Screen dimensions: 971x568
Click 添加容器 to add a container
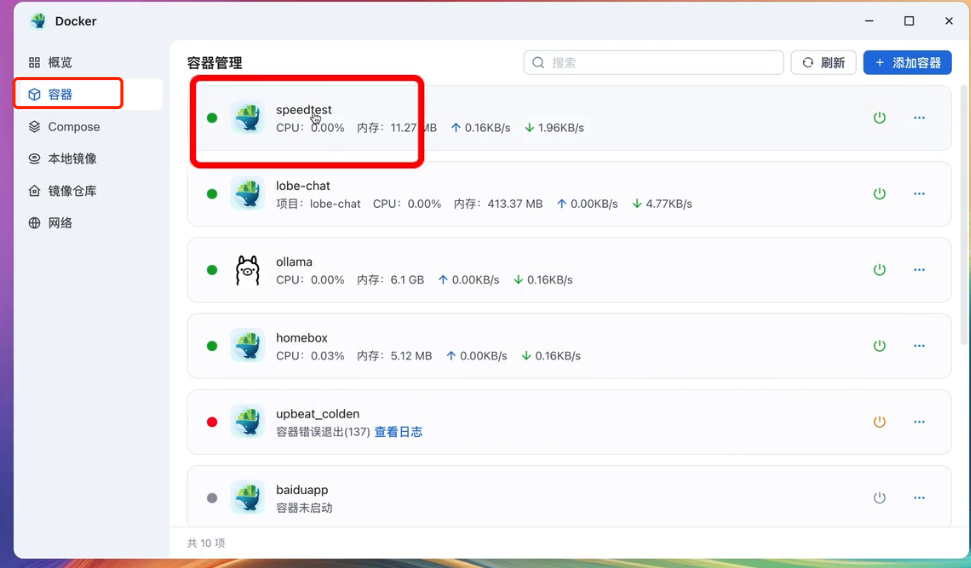(907, 63)
